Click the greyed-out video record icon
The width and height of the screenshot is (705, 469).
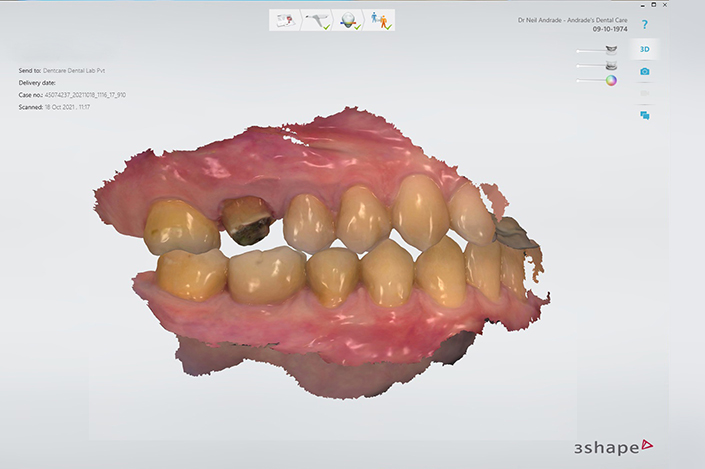(645, 94)
